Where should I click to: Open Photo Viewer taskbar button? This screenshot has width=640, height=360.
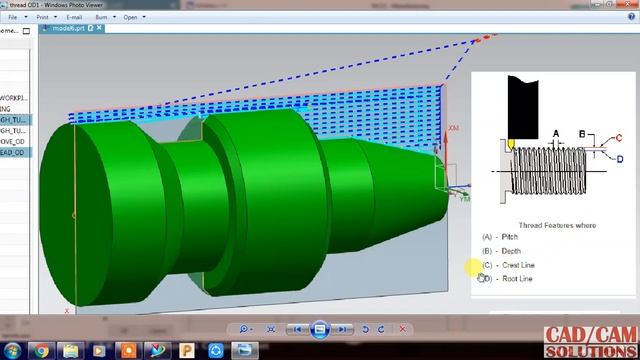[x=245, y=351]
